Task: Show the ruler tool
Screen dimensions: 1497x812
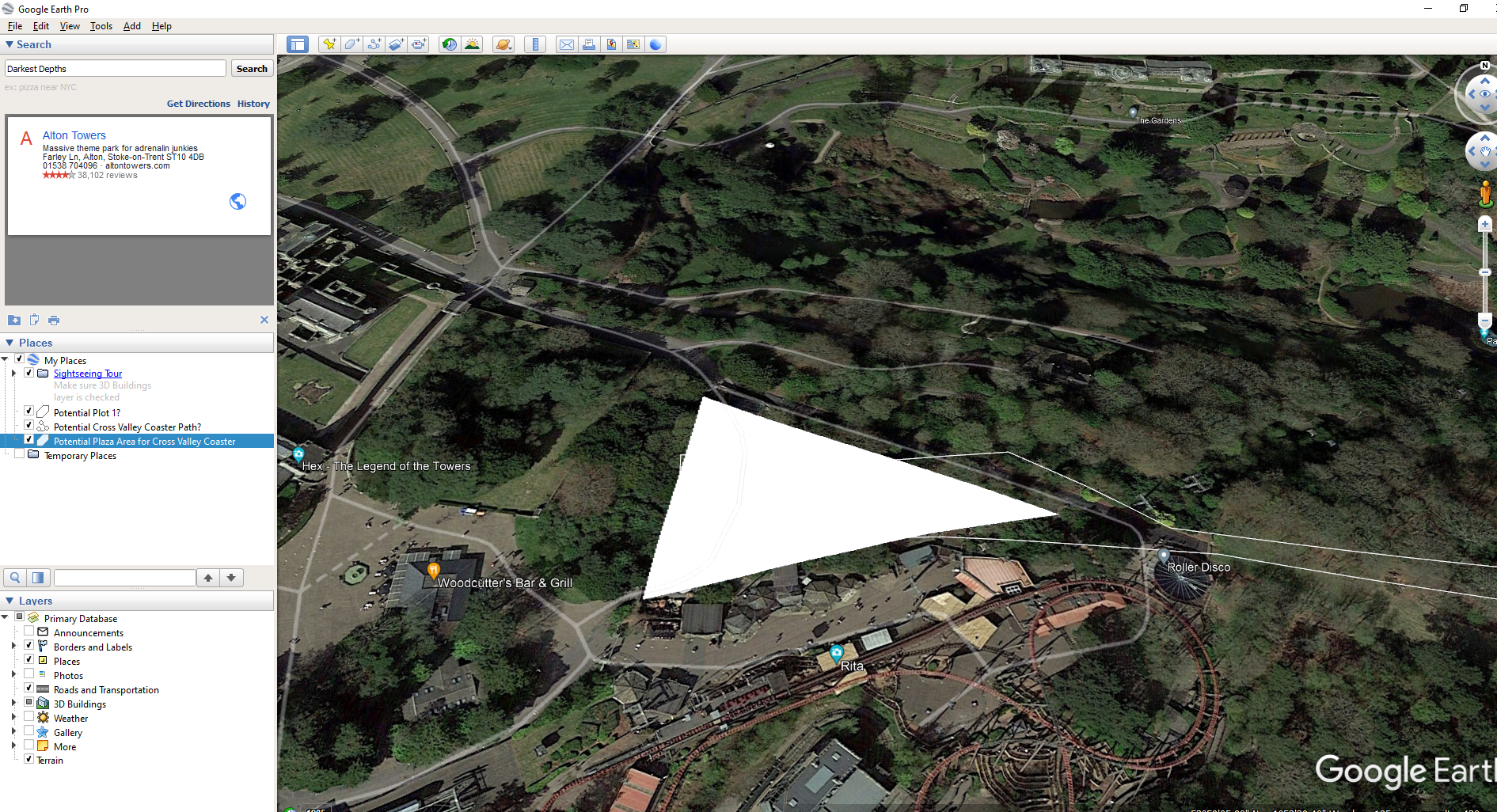Action: [536, 44]
